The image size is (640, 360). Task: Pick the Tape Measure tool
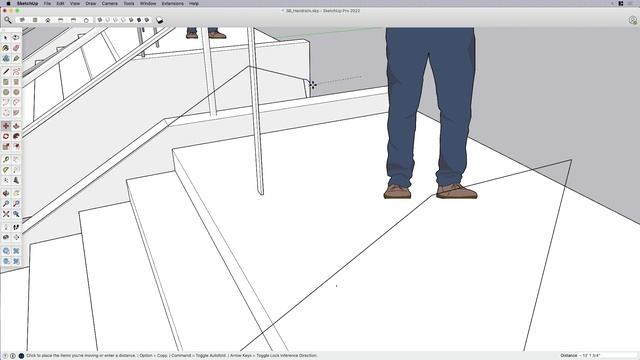click(x=6, y=160)
